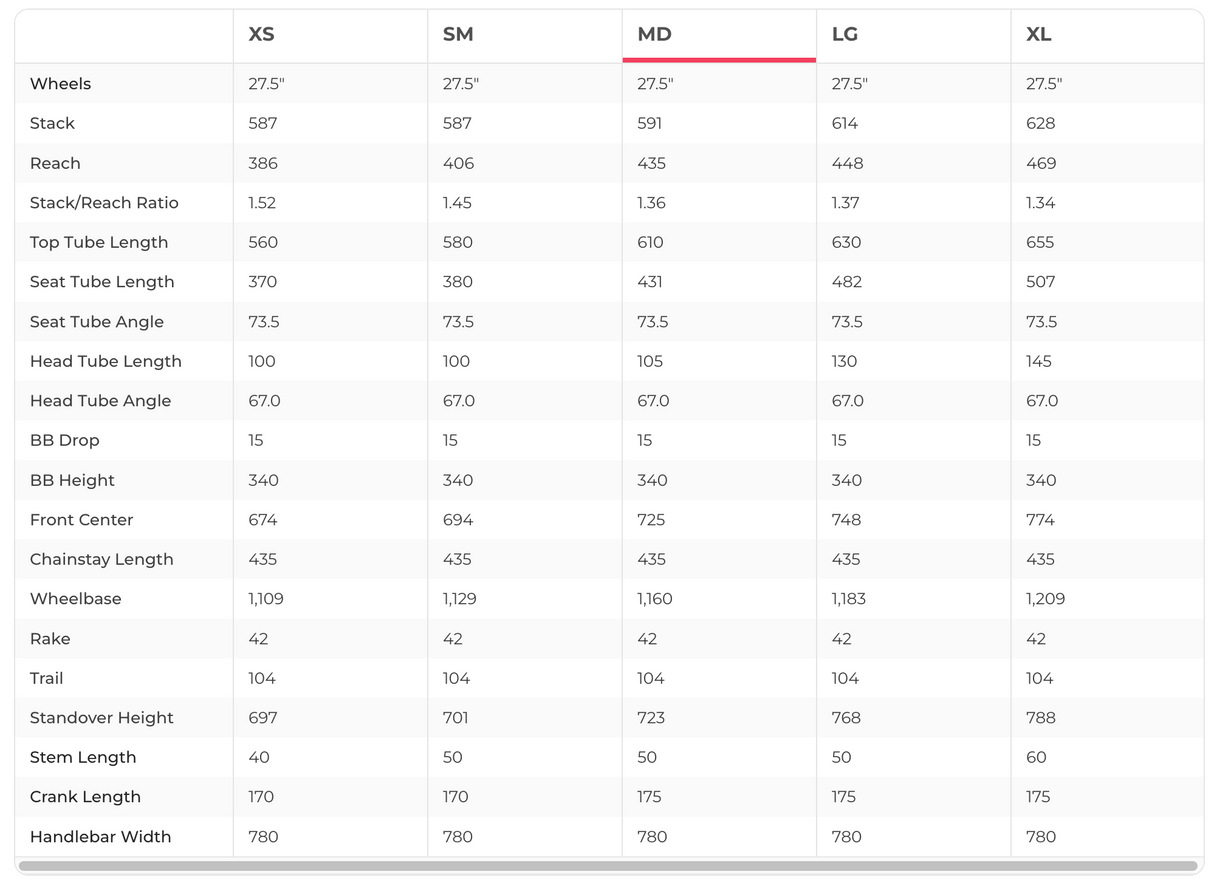Click the MD Reach value 435
This screenshot has width=1214, height=883.
click(x=652, y=163)
